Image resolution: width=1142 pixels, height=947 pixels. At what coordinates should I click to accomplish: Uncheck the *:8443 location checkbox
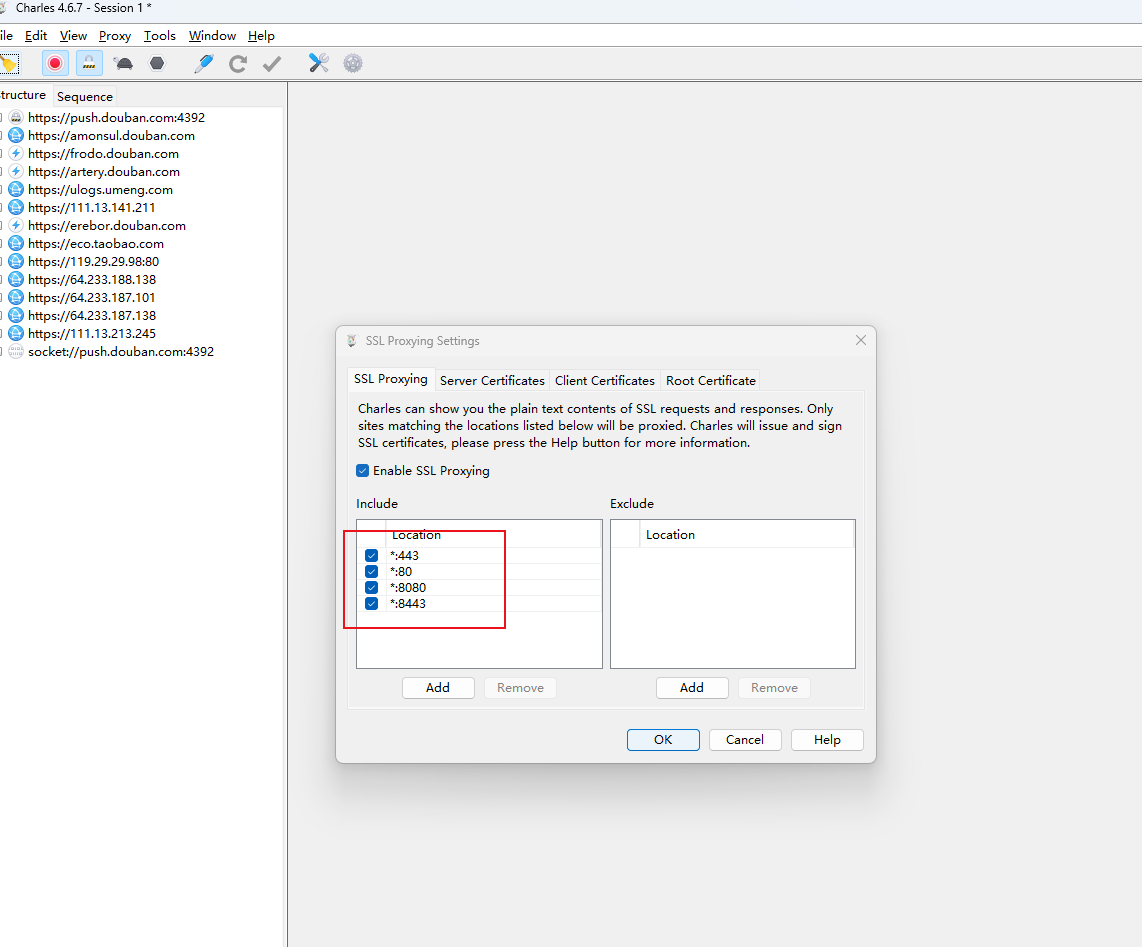[371, 603]
